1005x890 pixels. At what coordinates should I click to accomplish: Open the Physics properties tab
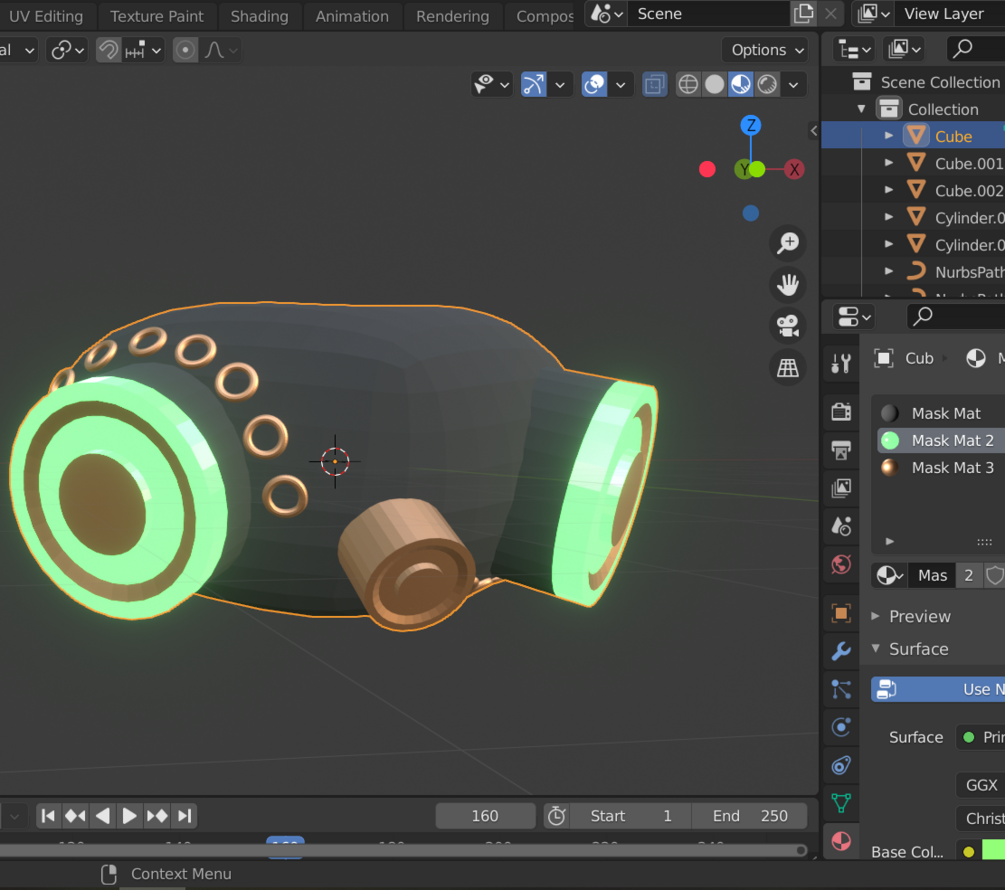tap(841, 727)
